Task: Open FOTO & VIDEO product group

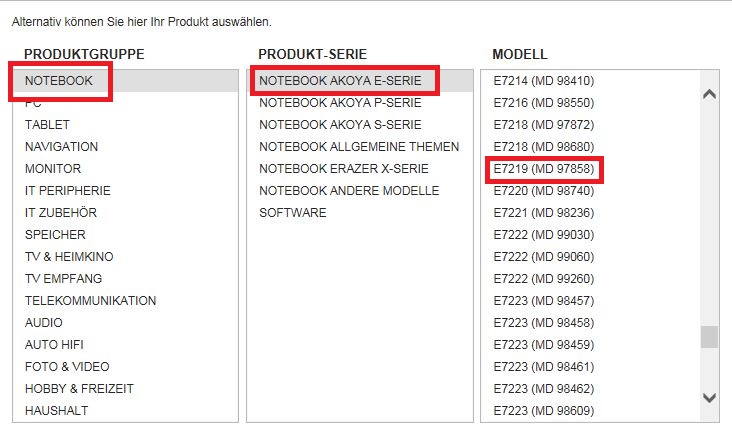Action: [x=67, y=367]
